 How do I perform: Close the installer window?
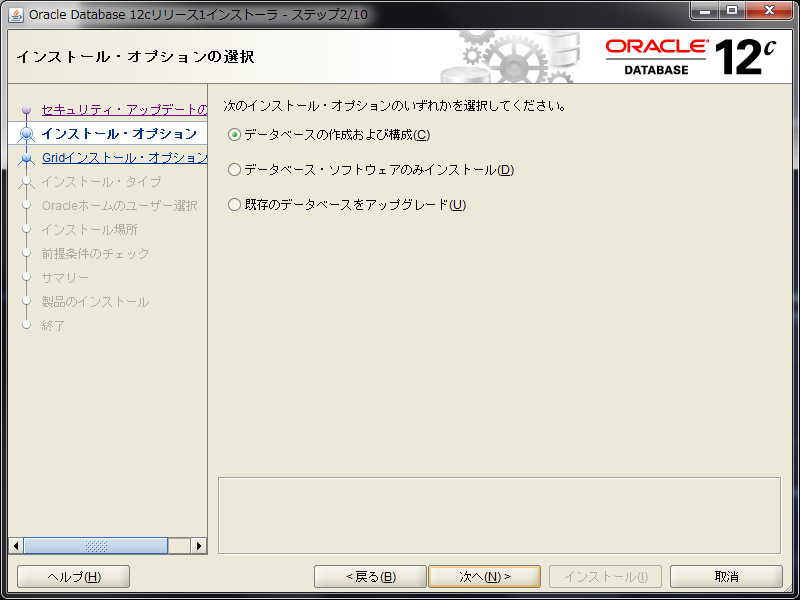tap(769, 11)
